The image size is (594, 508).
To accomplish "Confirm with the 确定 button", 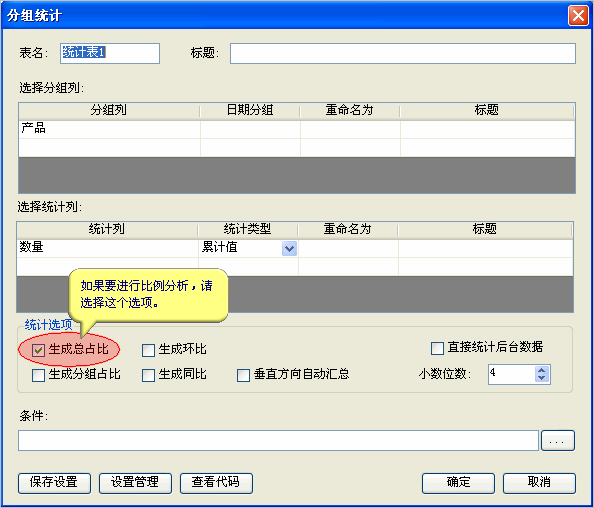I will pyautogui.click(x=458, y=483).
